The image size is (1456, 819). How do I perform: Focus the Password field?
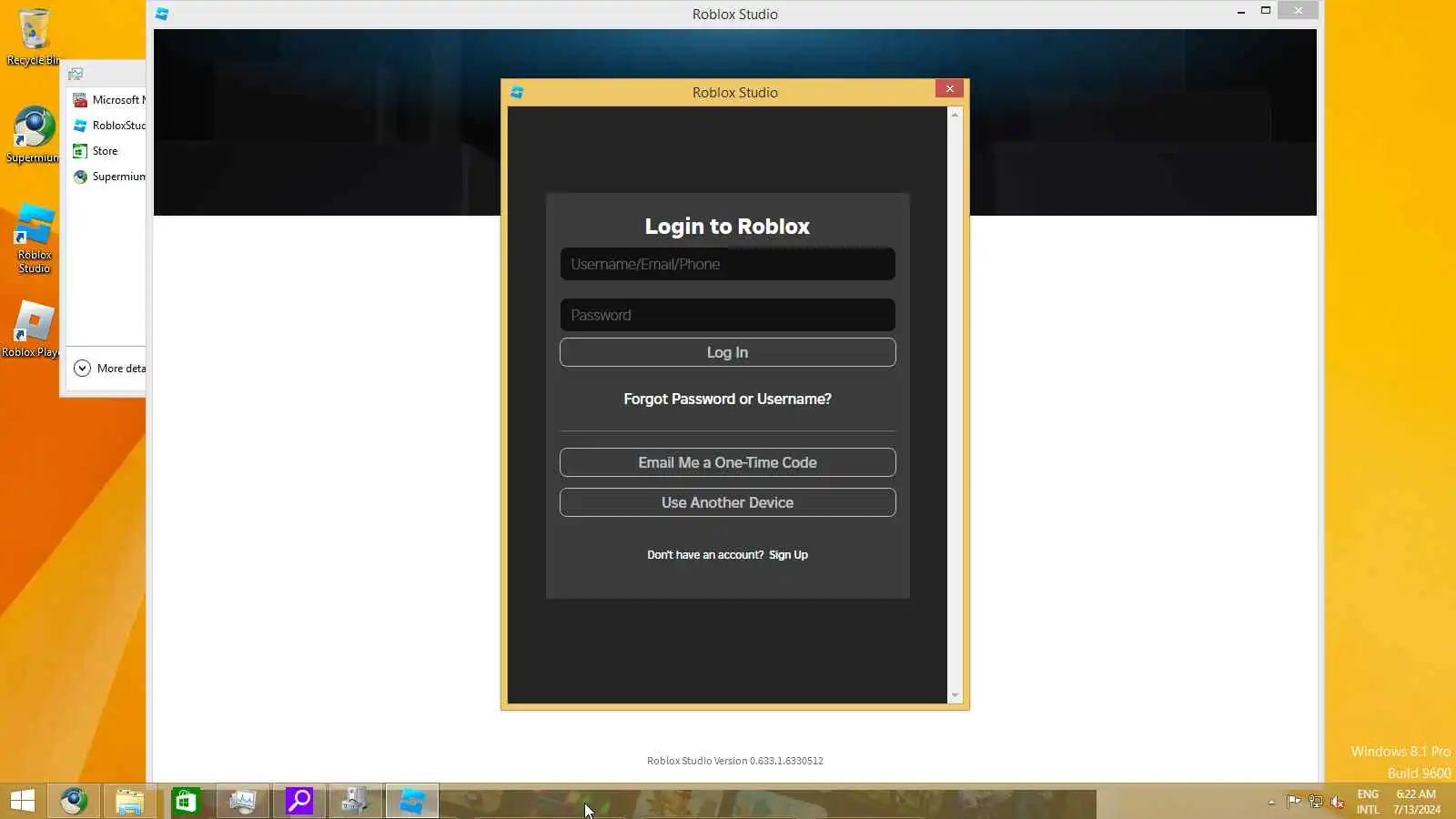[728, 315]
